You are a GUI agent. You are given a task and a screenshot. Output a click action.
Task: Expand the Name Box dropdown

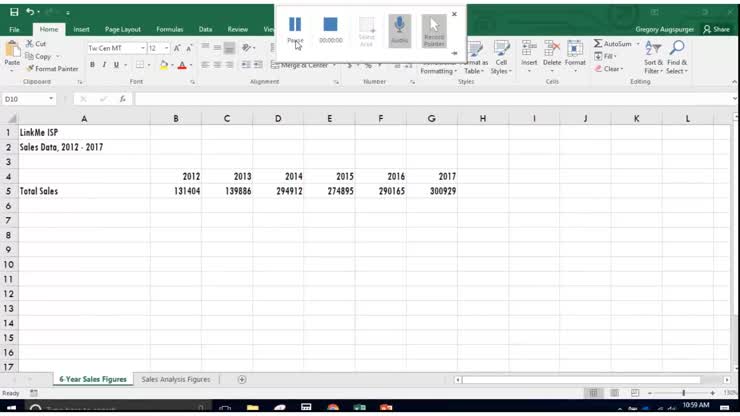click(51, 99)
